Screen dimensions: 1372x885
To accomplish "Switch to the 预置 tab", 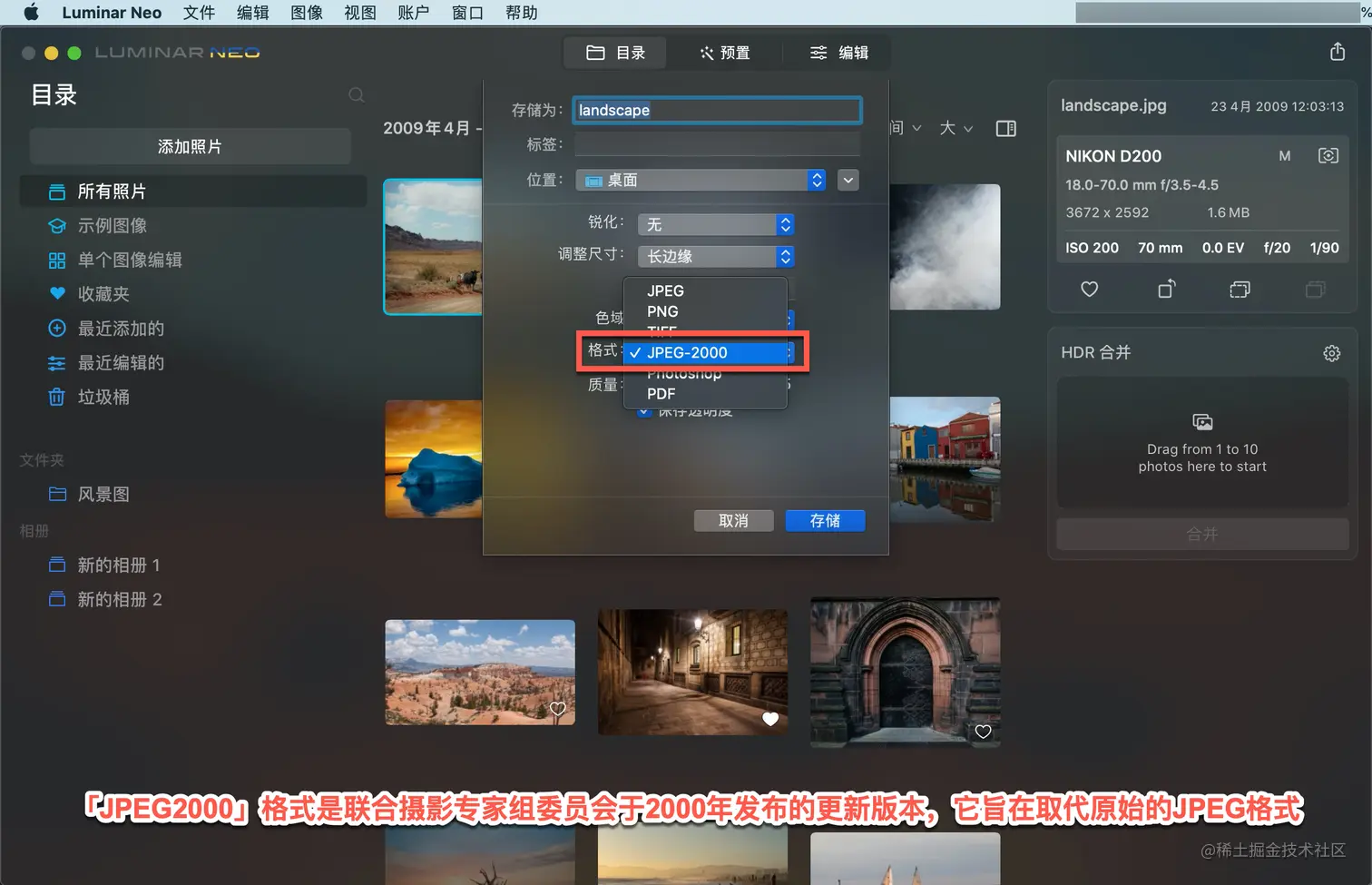I will pyautogui.click(x=724, y=53).
